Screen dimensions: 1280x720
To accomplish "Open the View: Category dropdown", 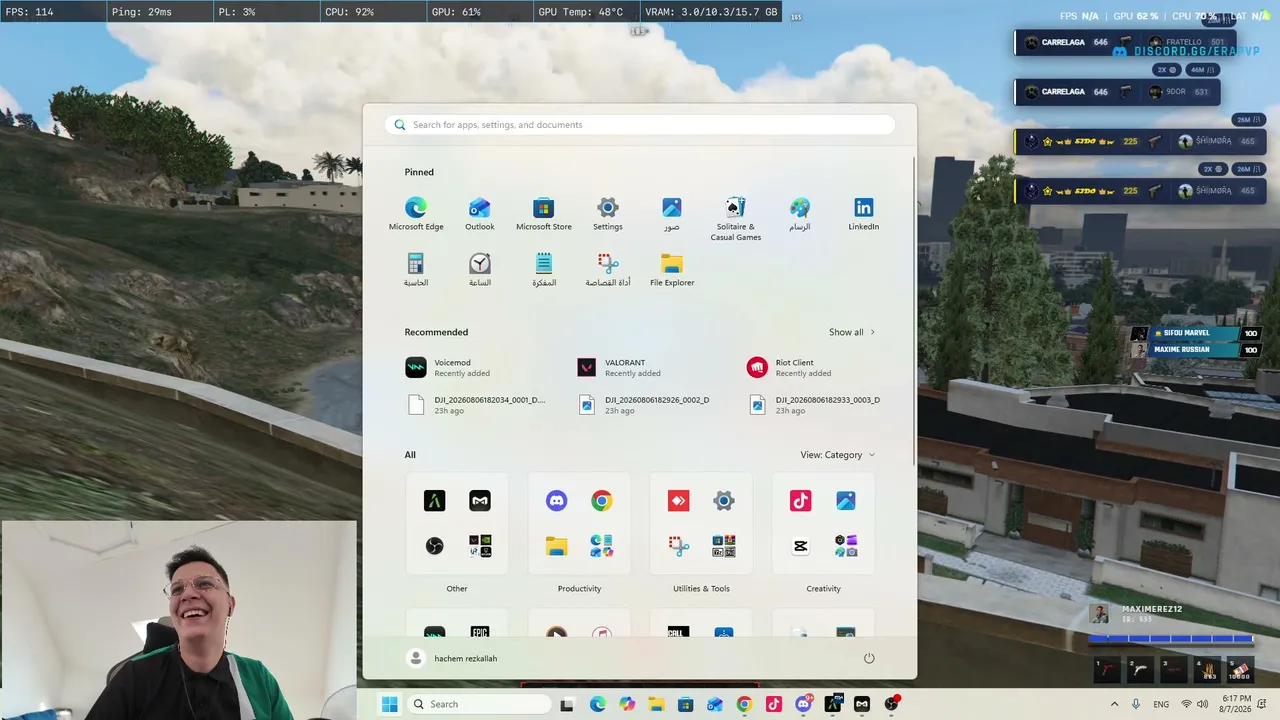I will click(838, 455).
